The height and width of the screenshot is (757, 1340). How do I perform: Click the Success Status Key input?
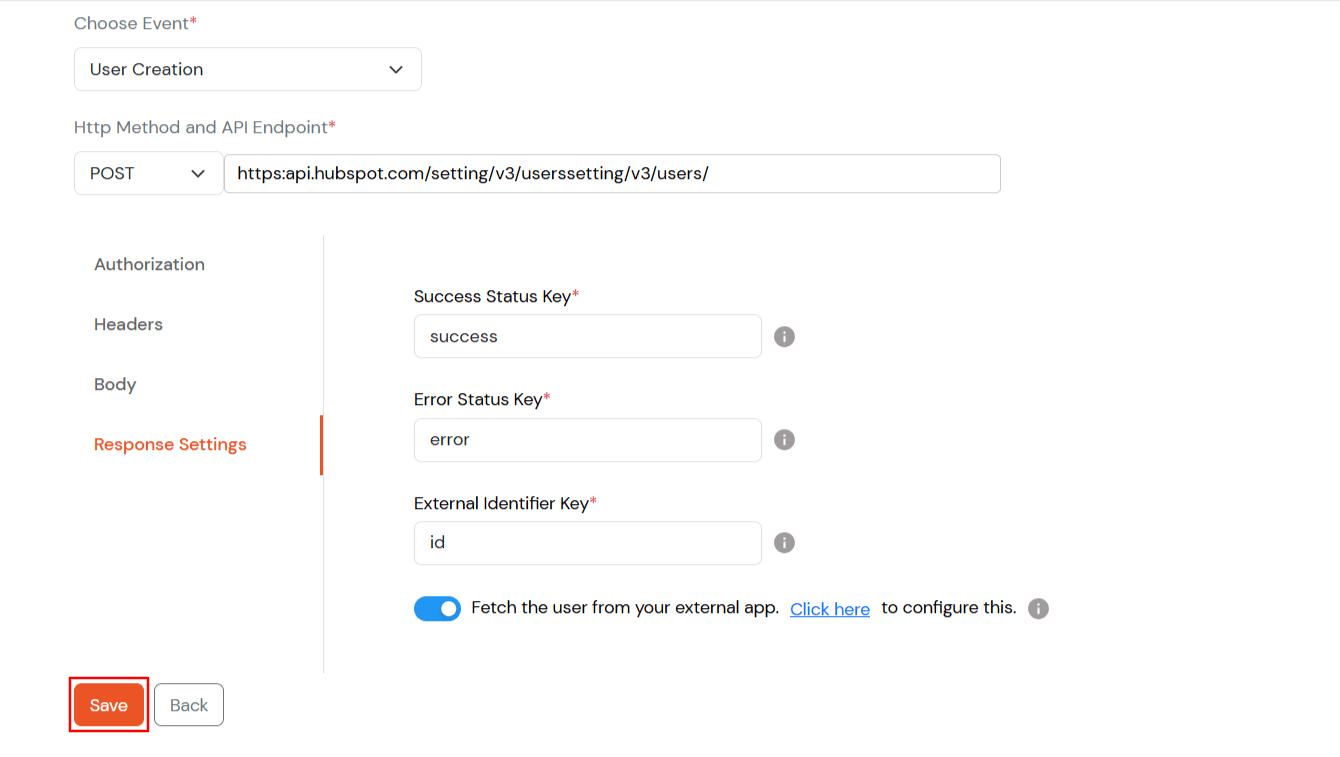coord(588,336)
